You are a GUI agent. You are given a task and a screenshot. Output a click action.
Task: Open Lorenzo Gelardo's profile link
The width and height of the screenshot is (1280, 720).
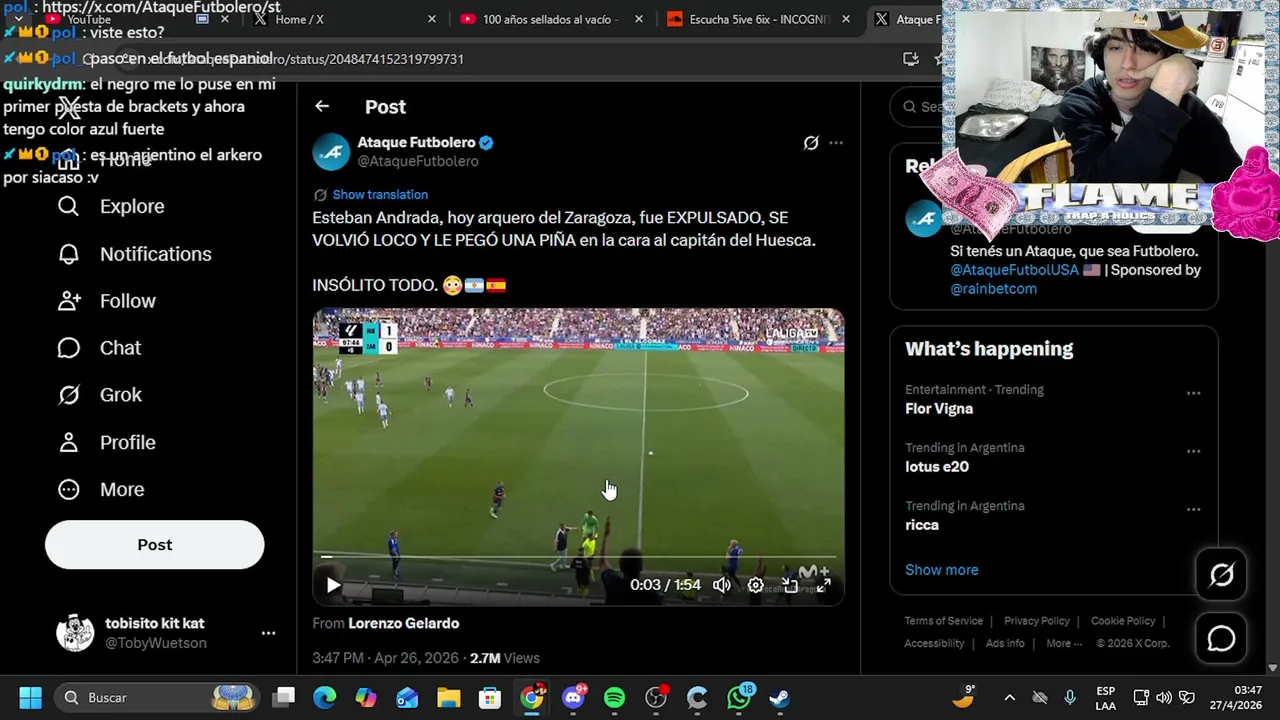(x=404, y=623)
